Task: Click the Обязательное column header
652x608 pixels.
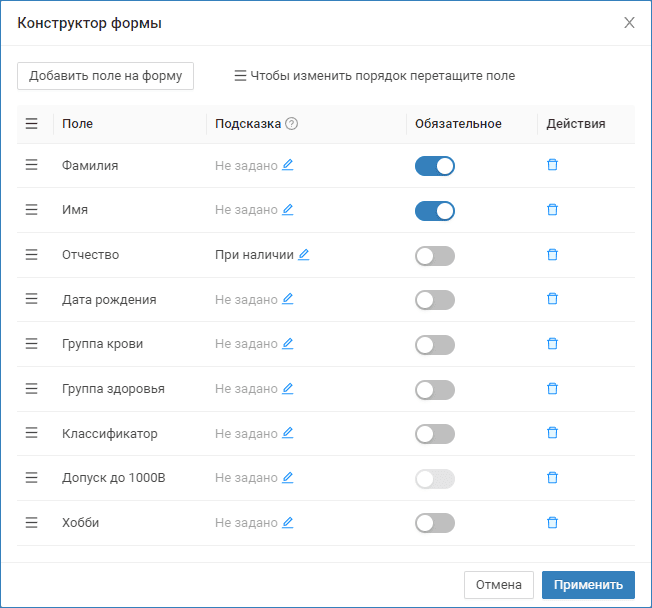Action: [458, 124]
